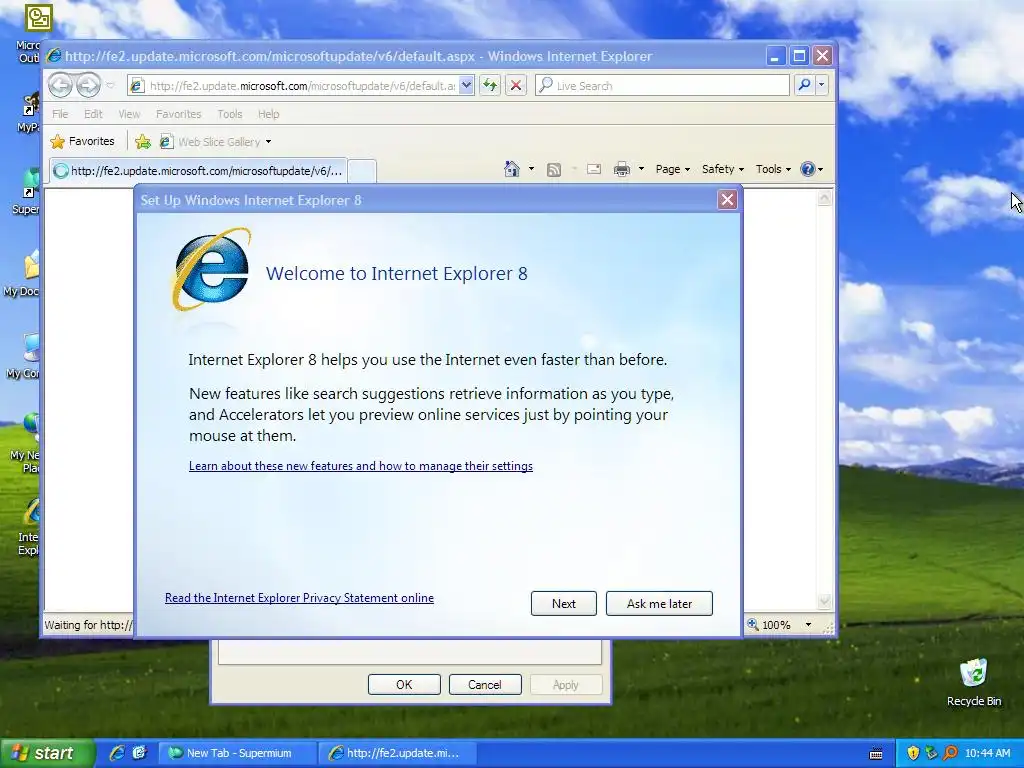1024x768 pixels.
Task: Close the Set Up Internet Explorer 8 dialog
Action: (x=727, y=200)
